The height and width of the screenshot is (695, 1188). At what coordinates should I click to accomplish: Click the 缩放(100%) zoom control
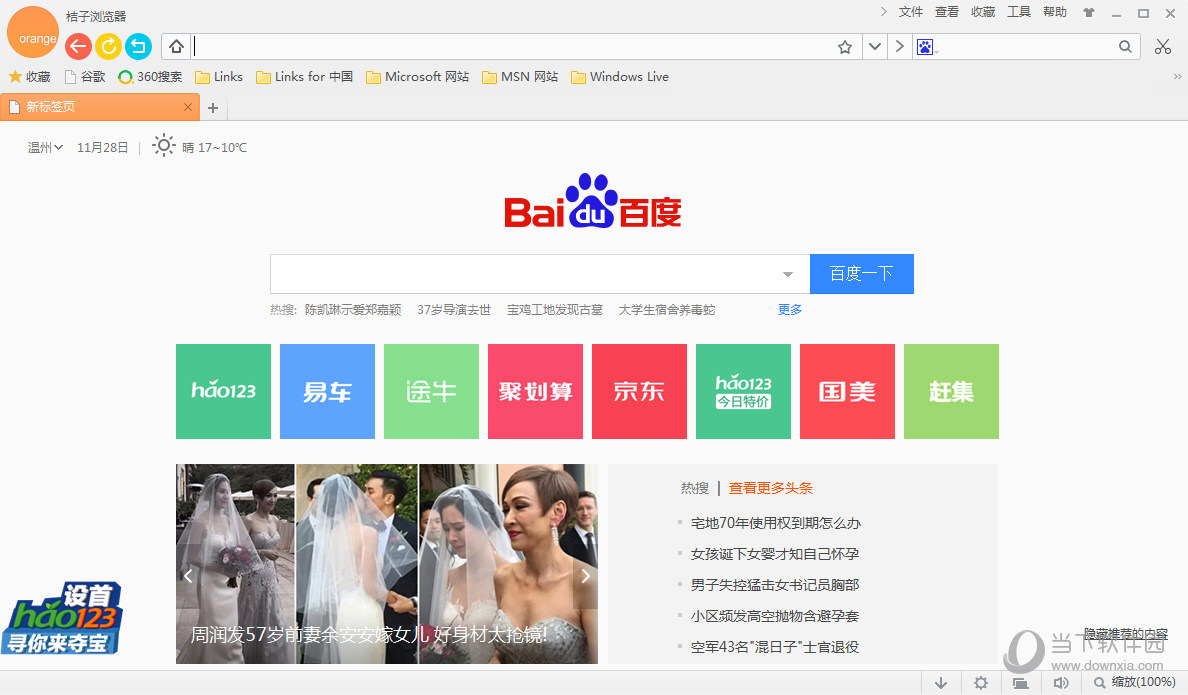(x=1140, y=682)
